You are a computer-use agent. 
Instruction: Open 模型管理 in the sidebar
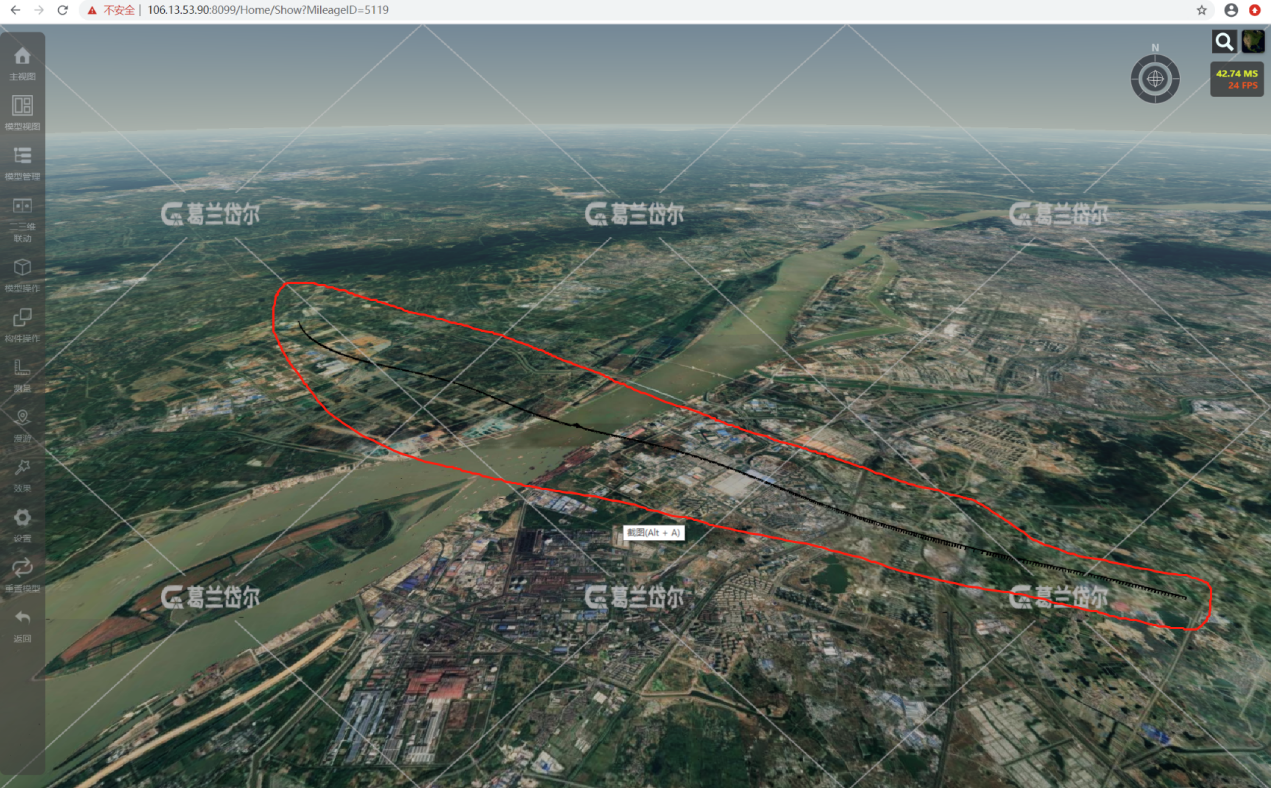[22, 156]
